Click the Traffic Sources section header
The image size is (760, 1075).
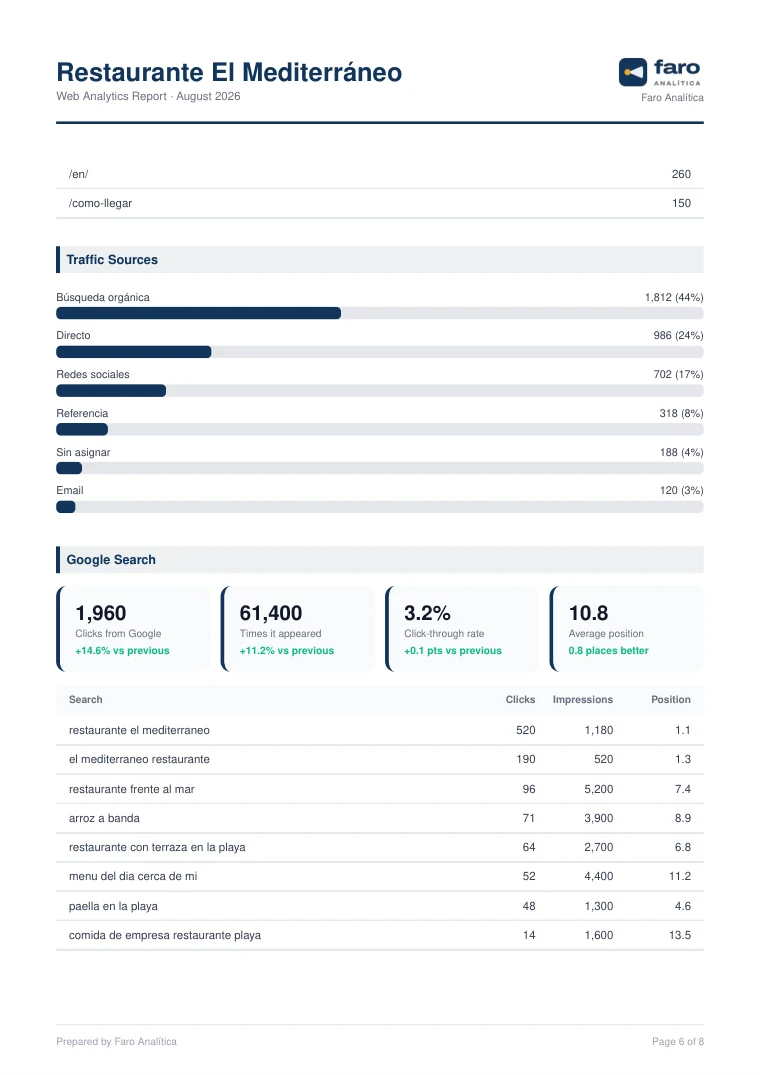pyautogui.click(x=380, y=260)
